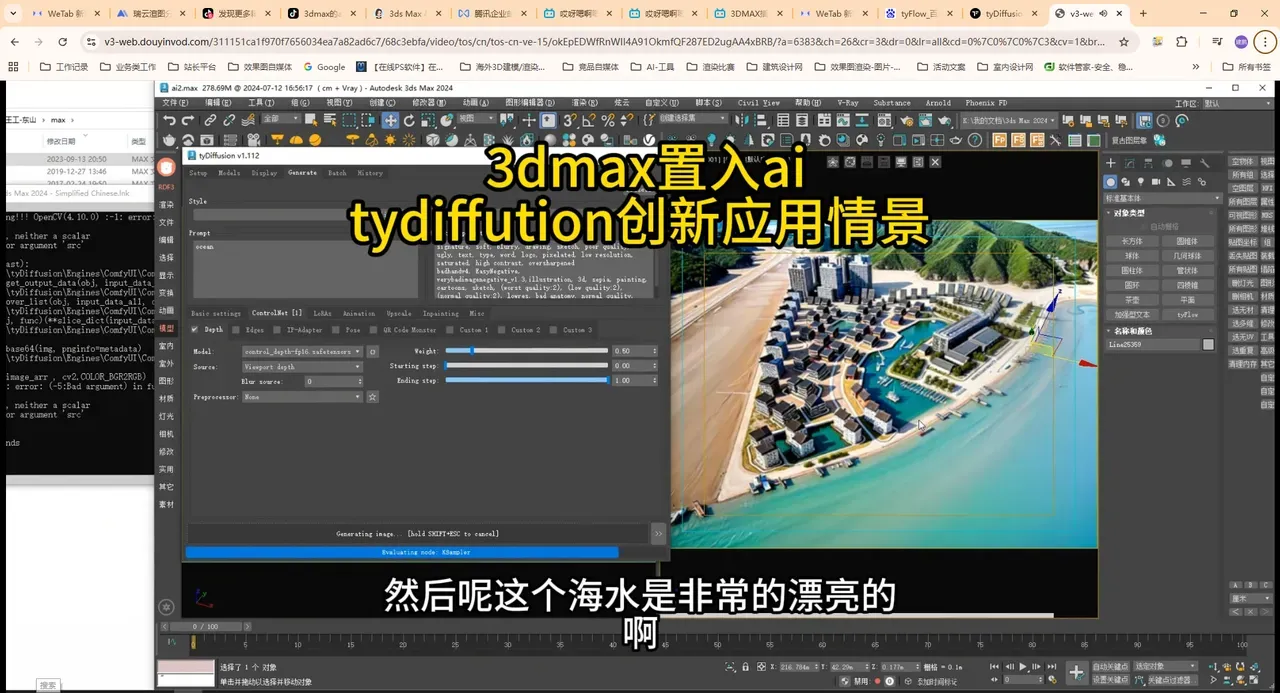Screen dimensions: 1280x693
Task: Click the 长方体 box primitive button
Action: click(1132, 241)
